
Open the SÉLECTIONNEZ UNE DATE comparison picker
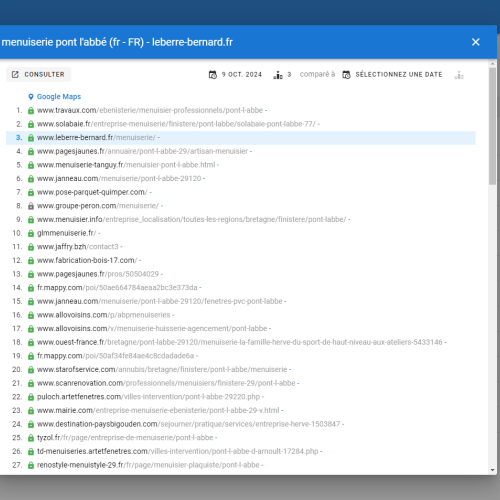(393, 75)
